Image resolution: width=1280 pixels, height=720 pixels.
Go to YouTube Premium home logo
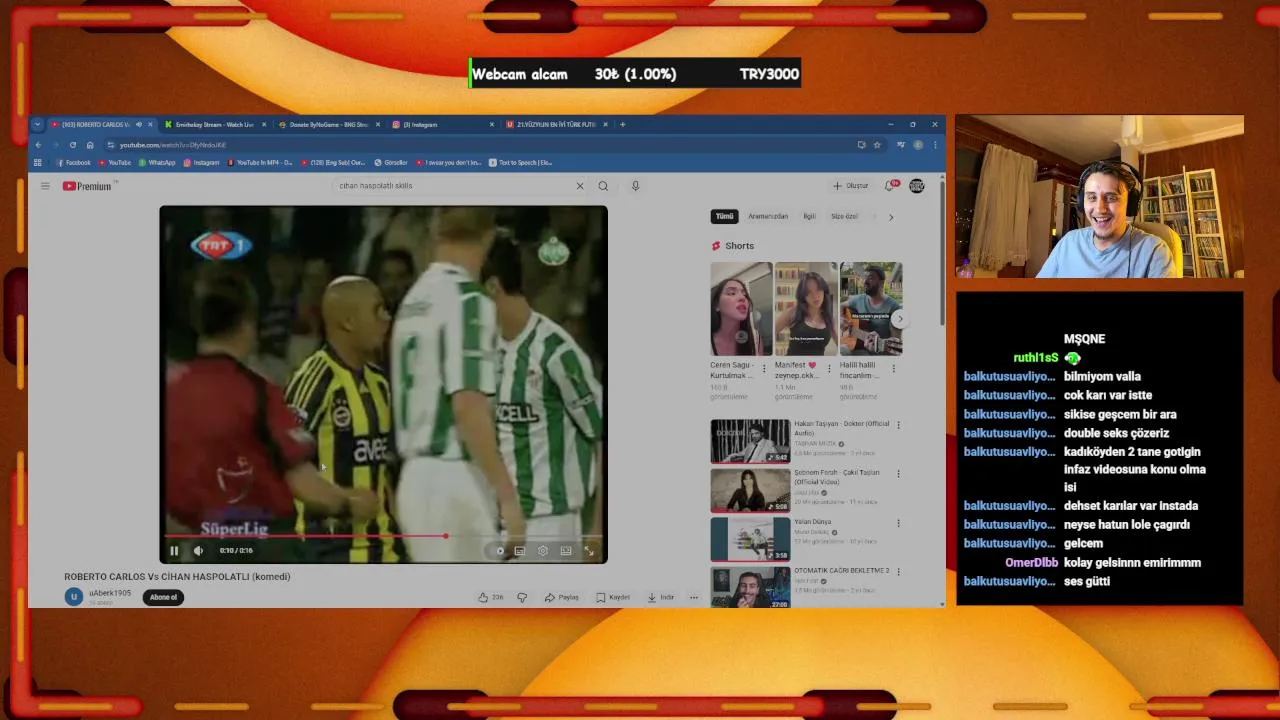coord(87,186)
